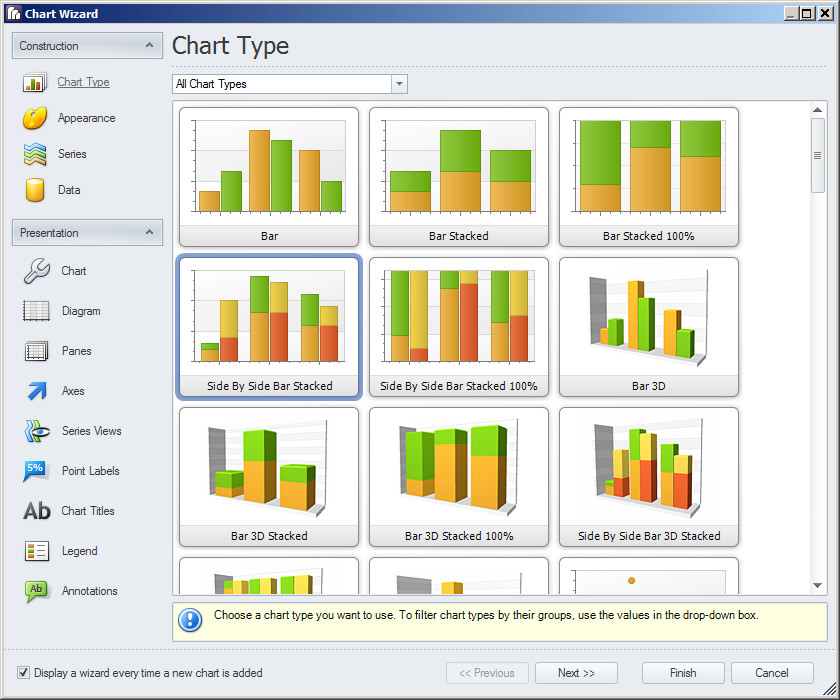Click the Appearance palette icon
This screenshot has height=700, width=840.
click(35, 118)
